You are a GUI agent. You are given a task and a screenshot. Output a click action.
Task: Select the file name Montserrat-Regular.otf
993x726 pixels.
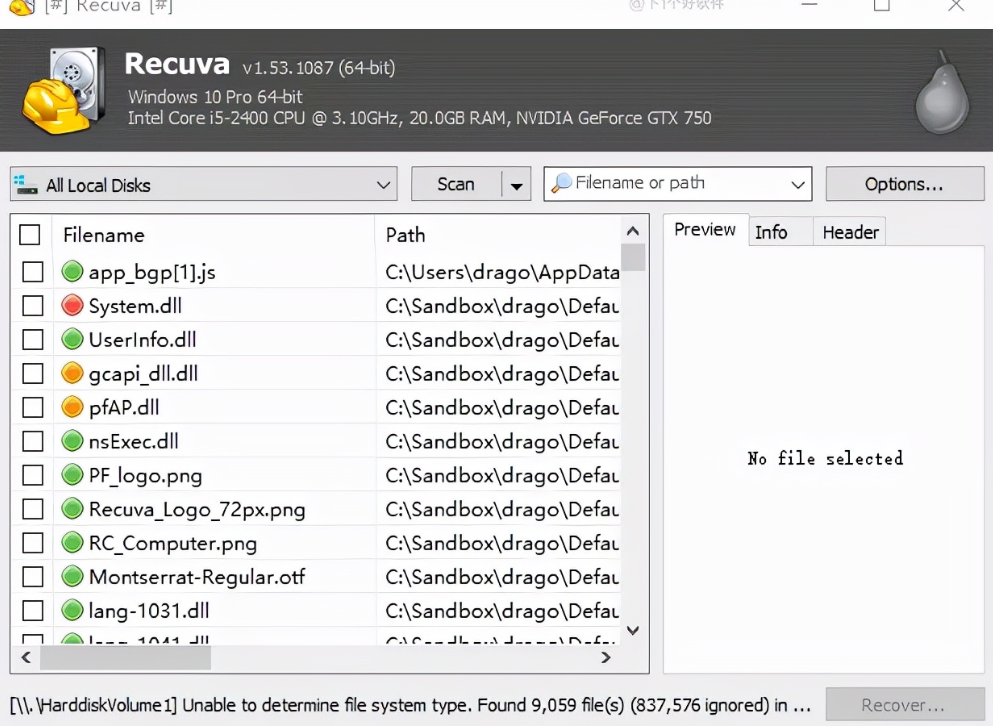point(197,576)
